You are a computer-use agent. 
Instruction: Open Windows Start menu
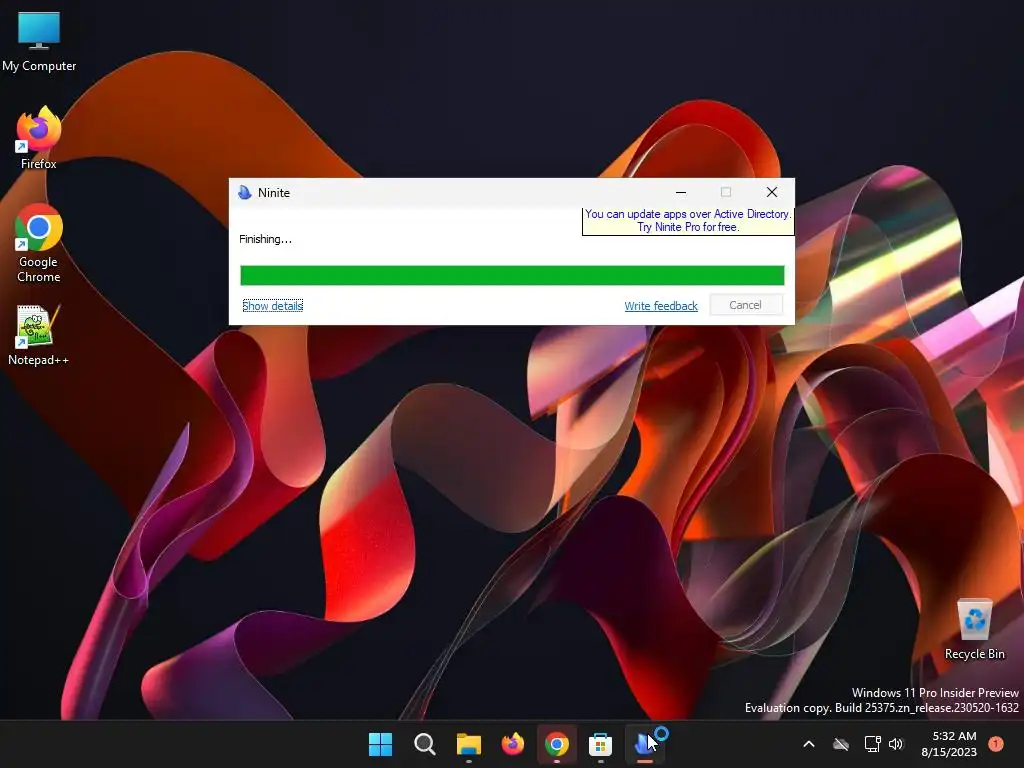click(380, 744)
